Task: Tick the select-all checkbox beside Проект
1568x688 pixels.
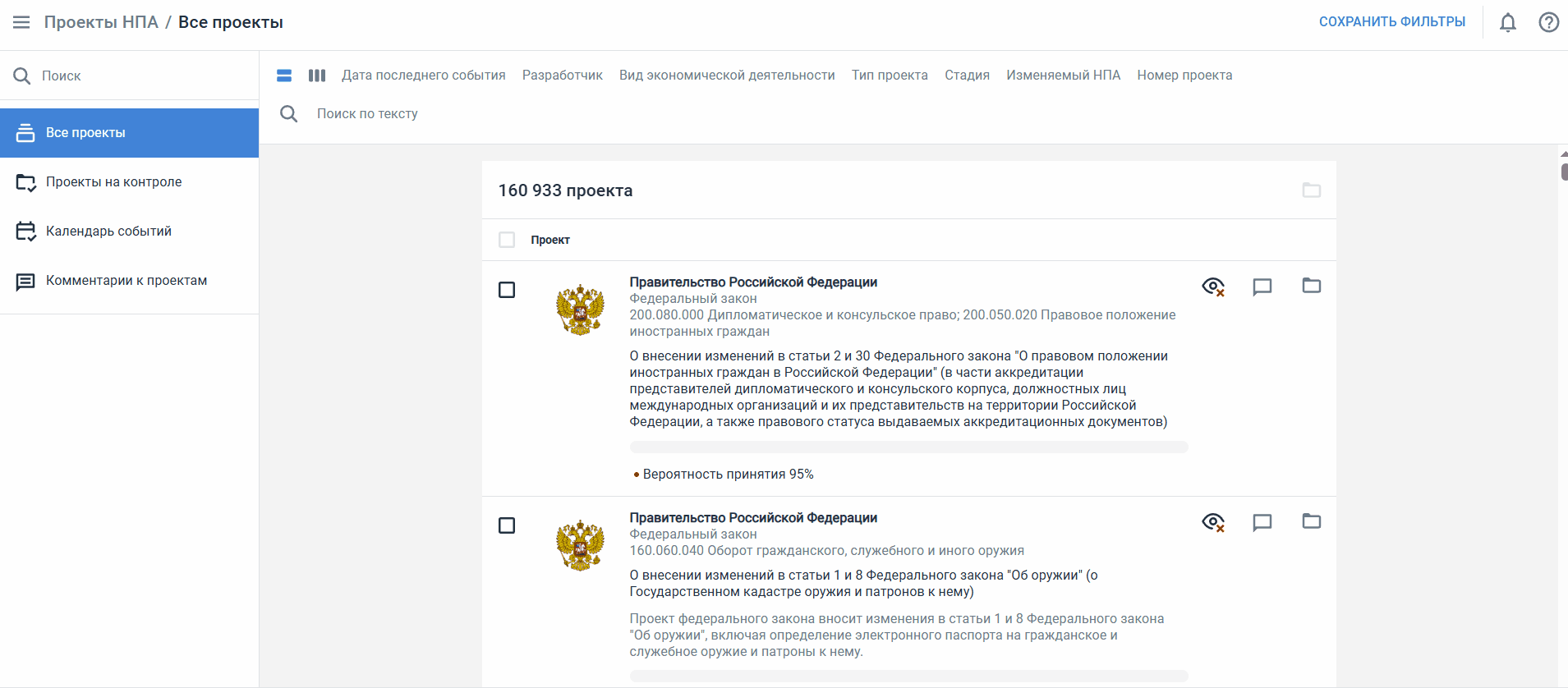Action: [x=507, y=240]
